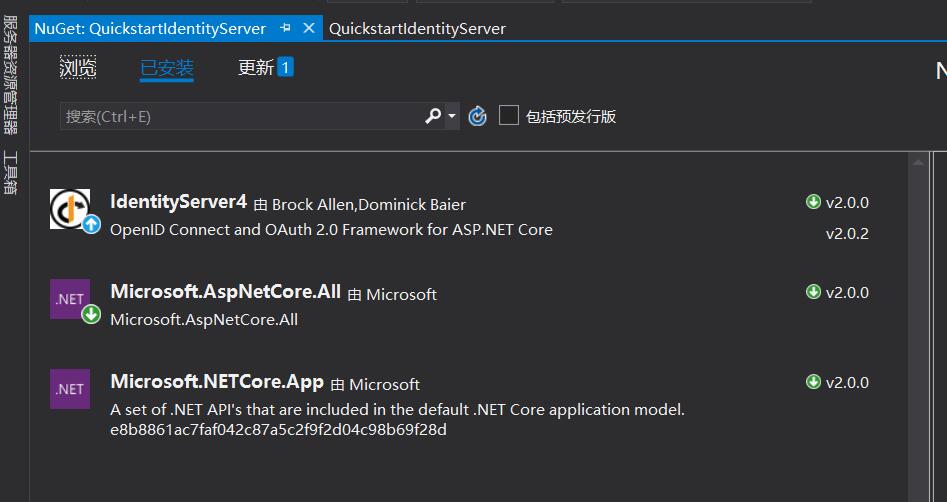The height and width of the screenshot is (502, 947).
Task: Show the 更新 (Updates) tab
Action: (256, 67)
